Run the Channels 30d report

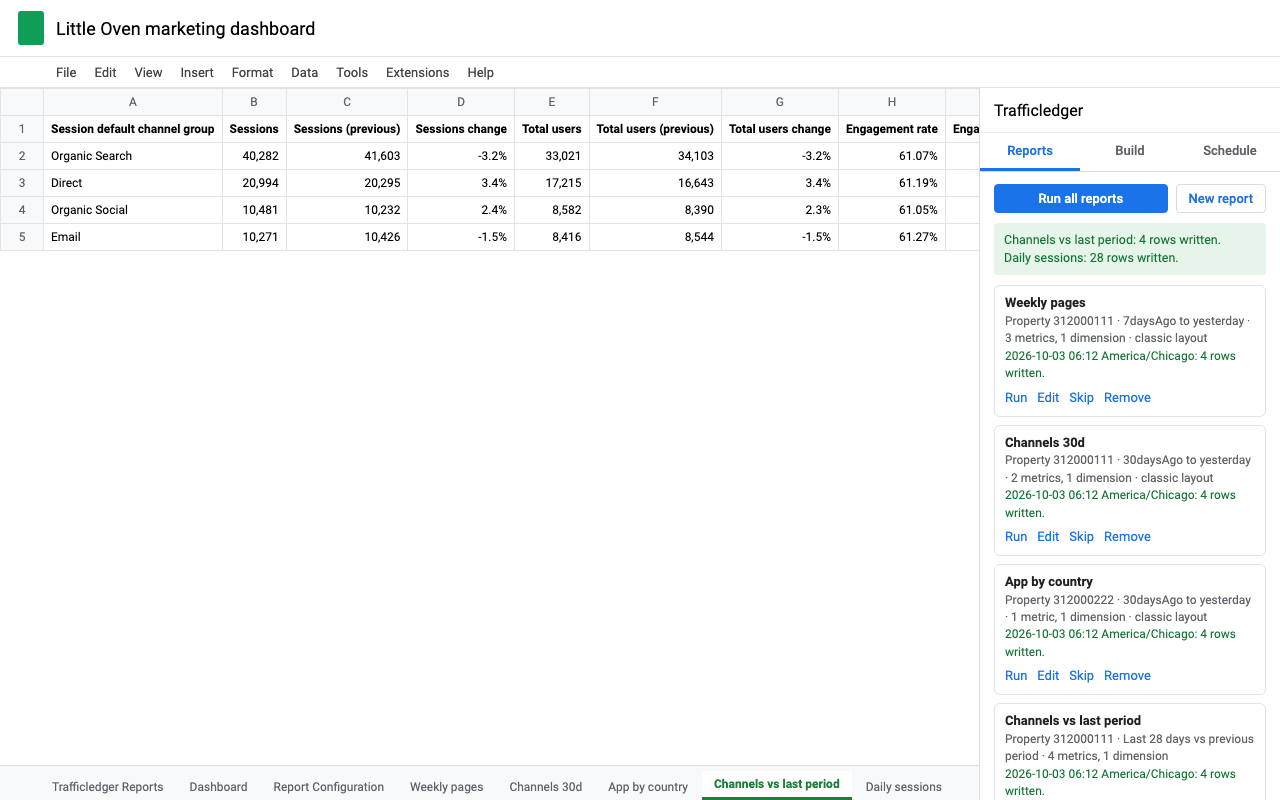click(1016, 536)
